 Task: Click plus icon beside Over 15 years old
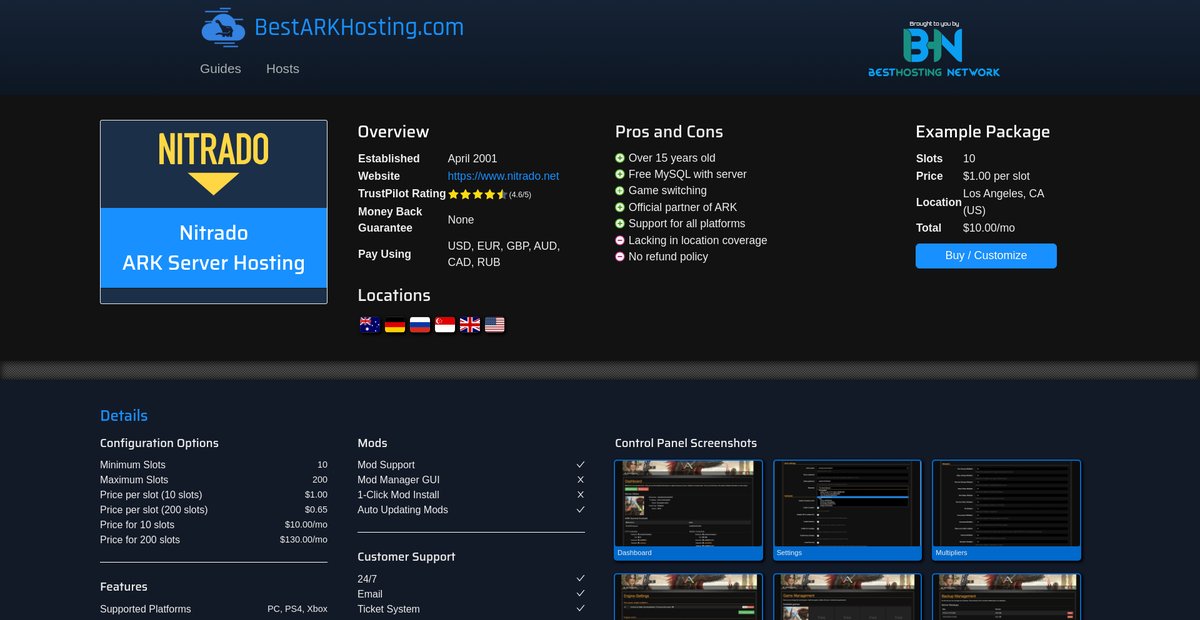pyautogui.click(x=620, y=158)
